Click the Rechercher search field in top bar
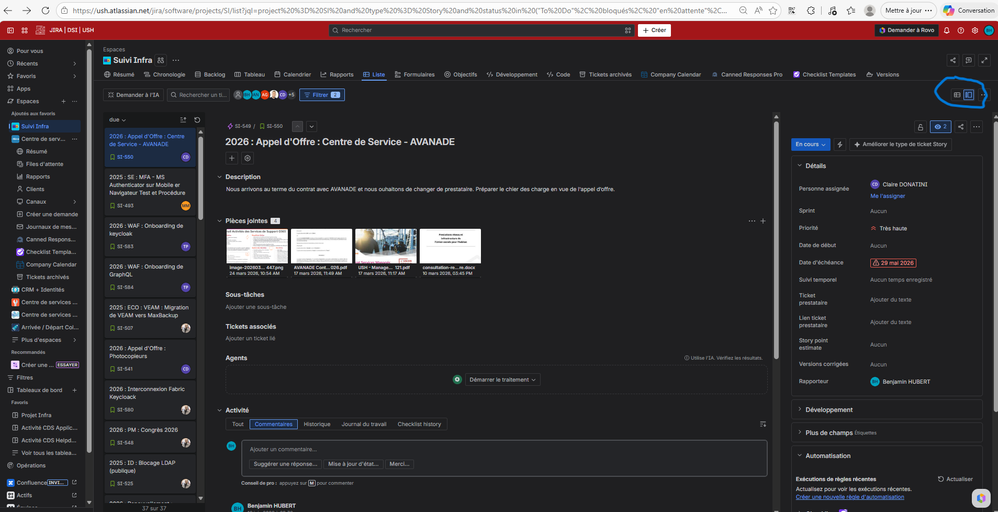 [x=482, y=30]
